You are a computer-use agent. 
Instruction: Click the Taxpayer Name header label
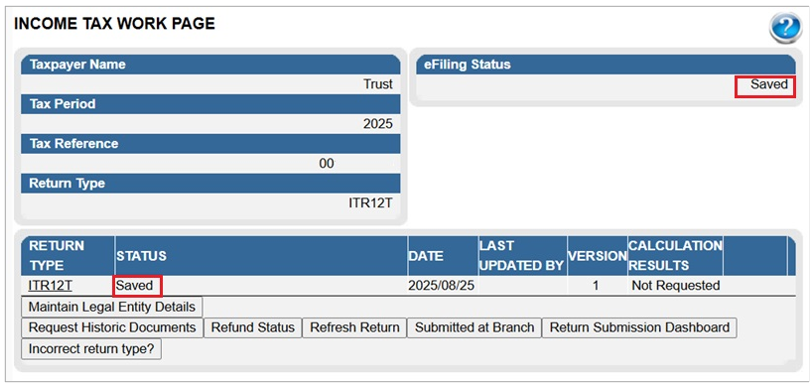[78, 65]
